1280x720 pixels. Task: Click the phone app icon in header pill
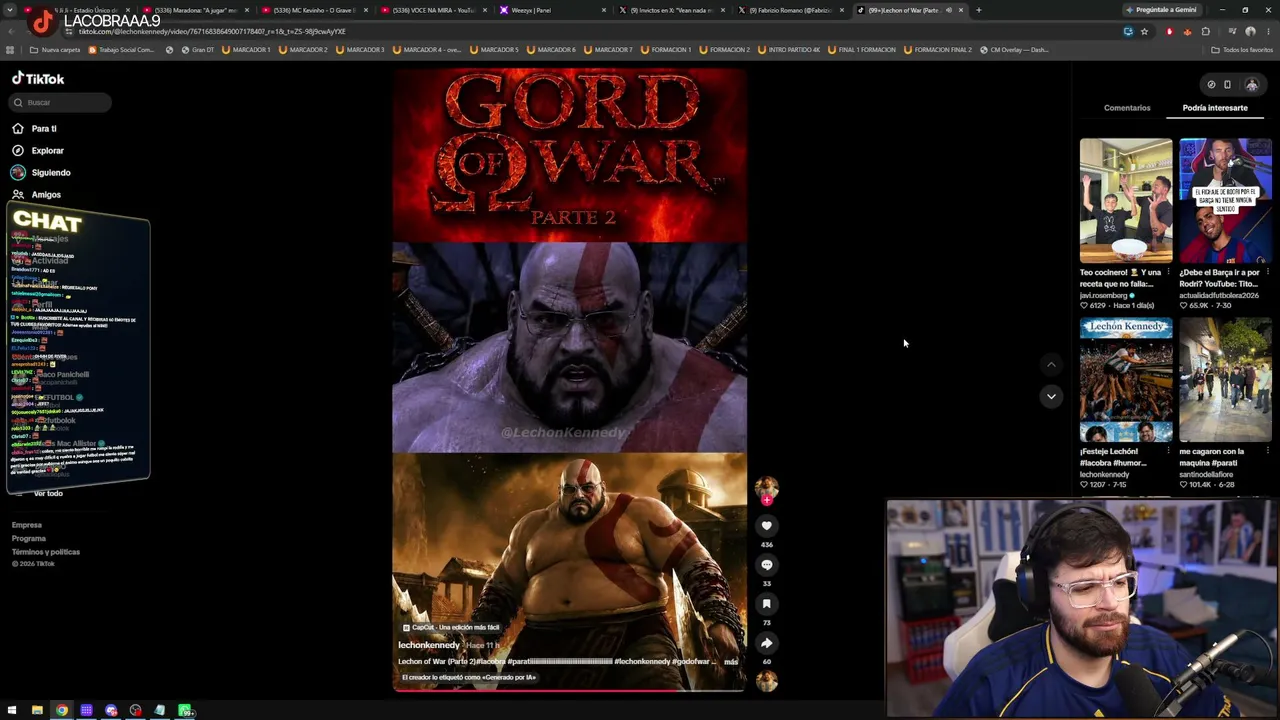point(1227,85)
